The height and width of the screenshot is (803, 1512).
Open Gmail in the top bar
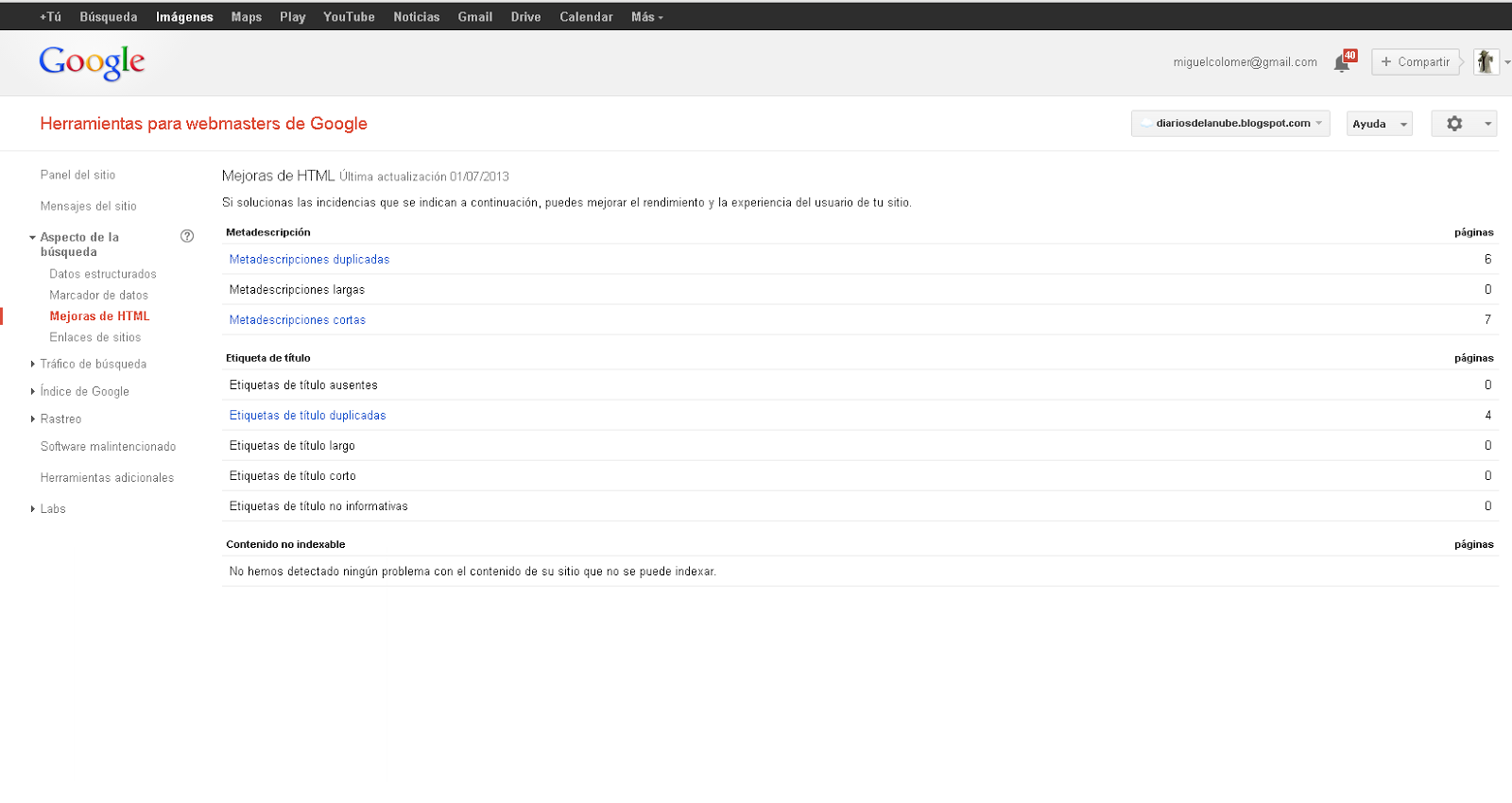pos(475,17)
